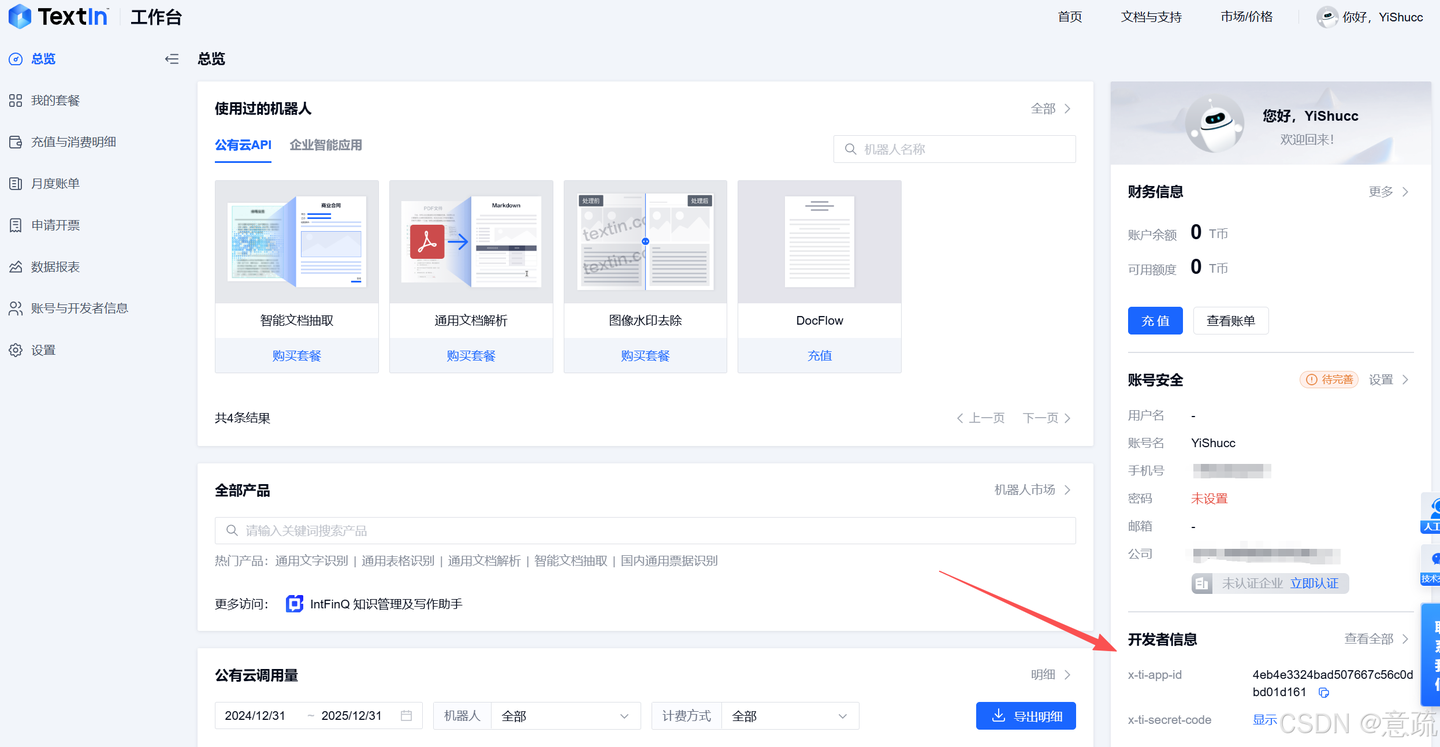
Task: Open 更多 financial information
Action: coord(1389,192)
